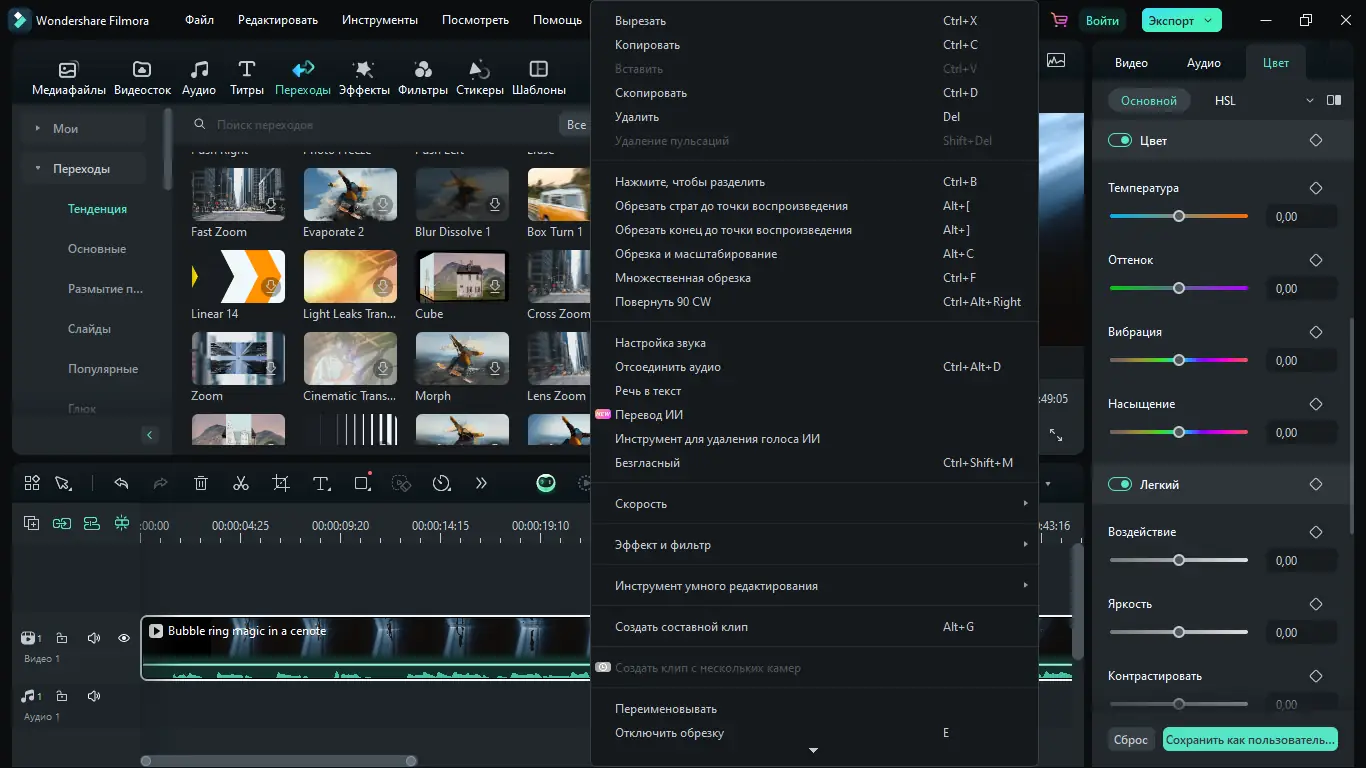Mute the Аудио 1 track speaker icon
The height and width of the screenshot is (768, 1366).
point(94,696)
